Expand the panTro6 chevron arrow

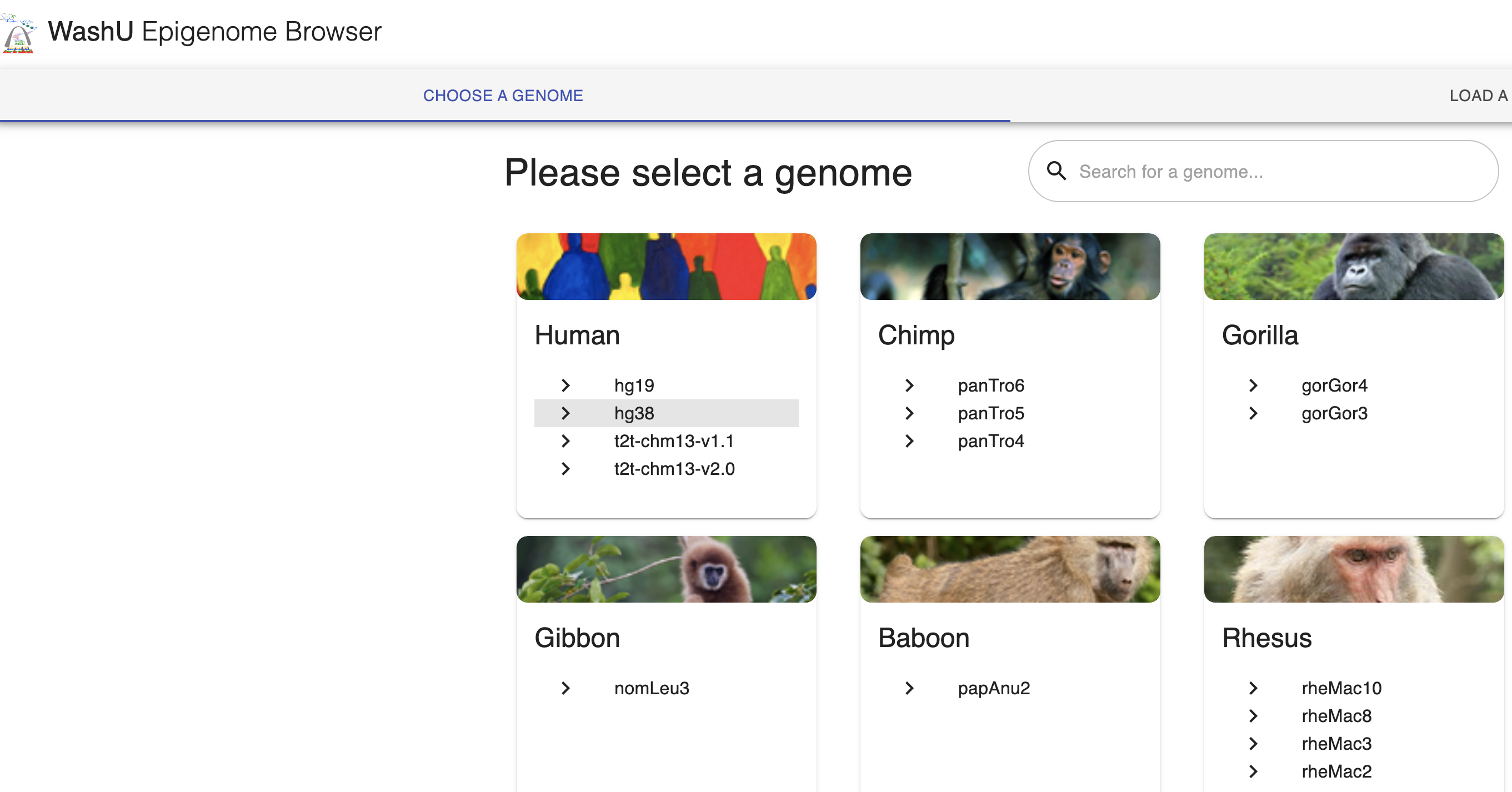909,385
